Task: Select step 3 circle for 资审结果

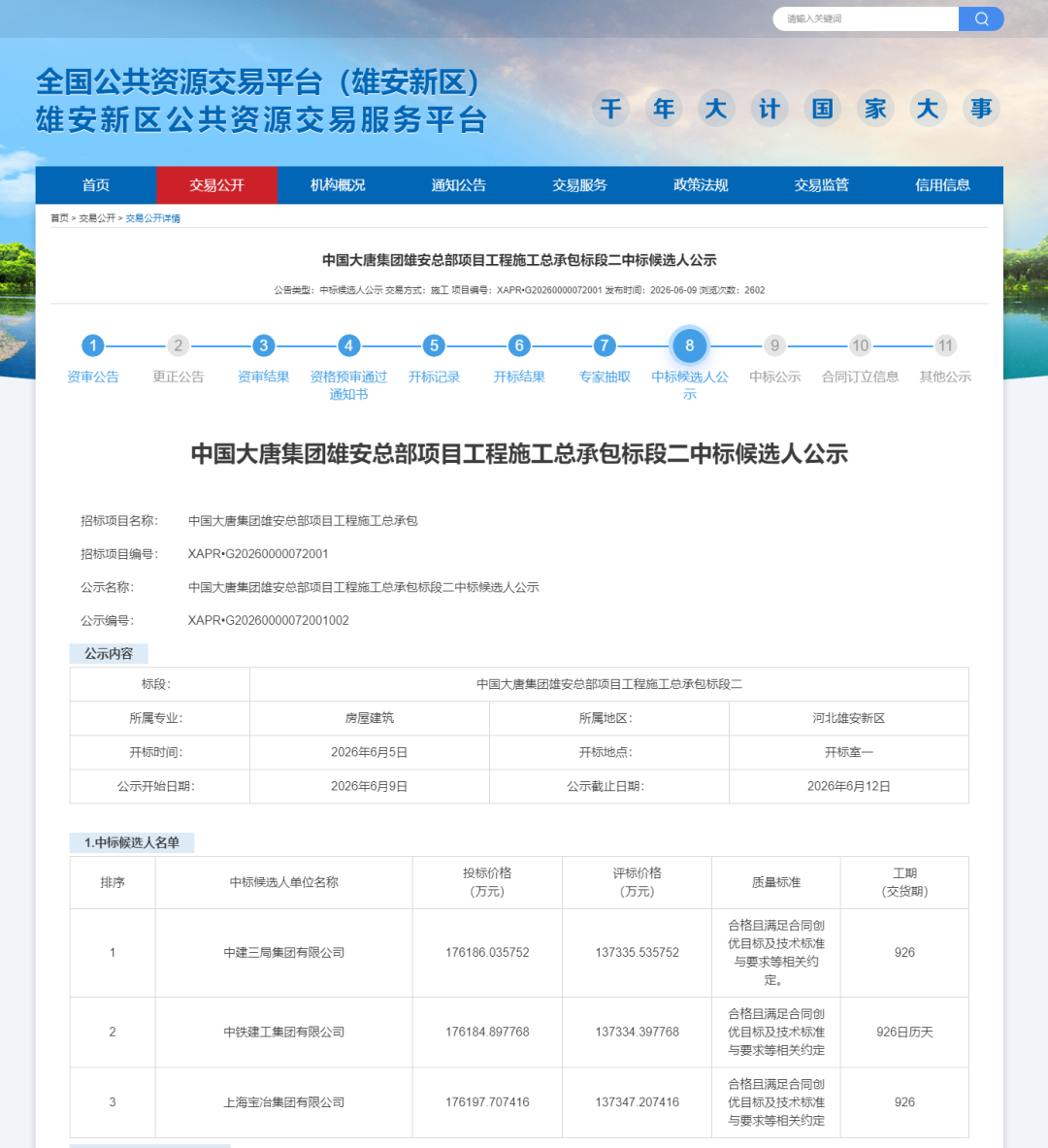Action: click(x=264, y=345)
